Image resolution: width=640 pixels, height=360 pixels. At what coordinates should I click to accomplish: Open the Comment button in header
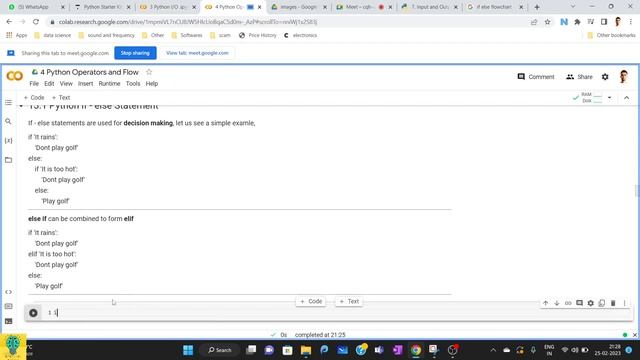(536, 77)
